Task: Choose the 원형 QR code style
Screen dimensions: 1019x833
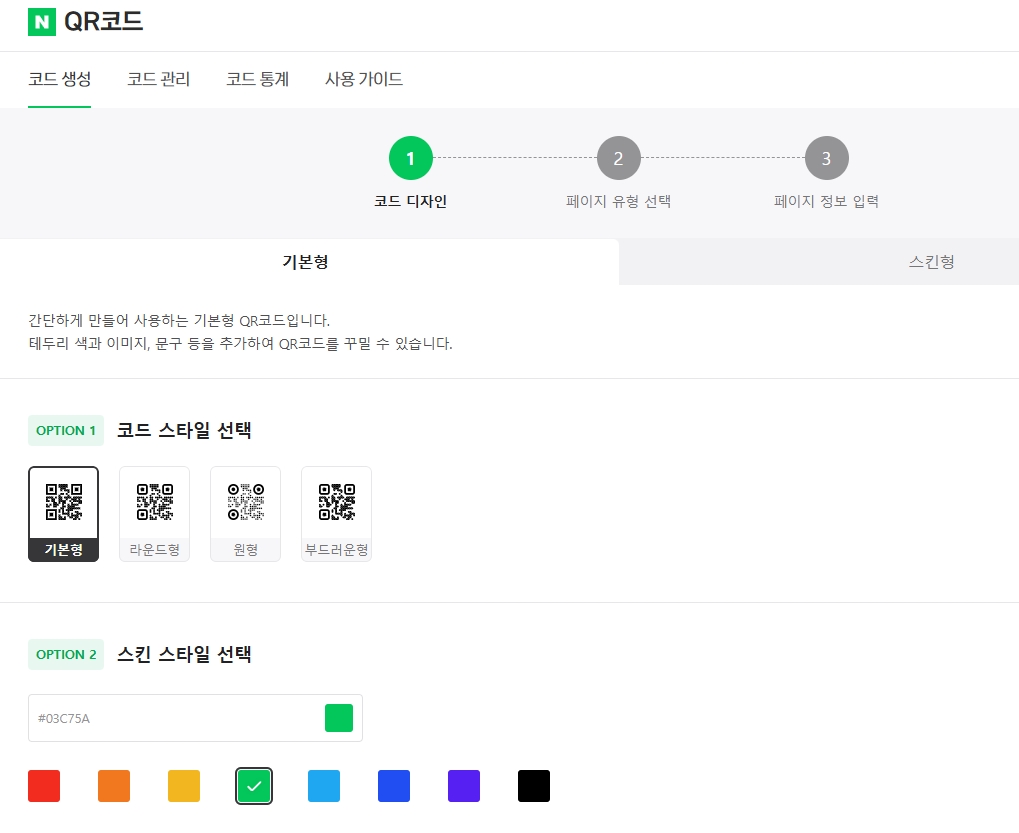Action: [246, 514]
